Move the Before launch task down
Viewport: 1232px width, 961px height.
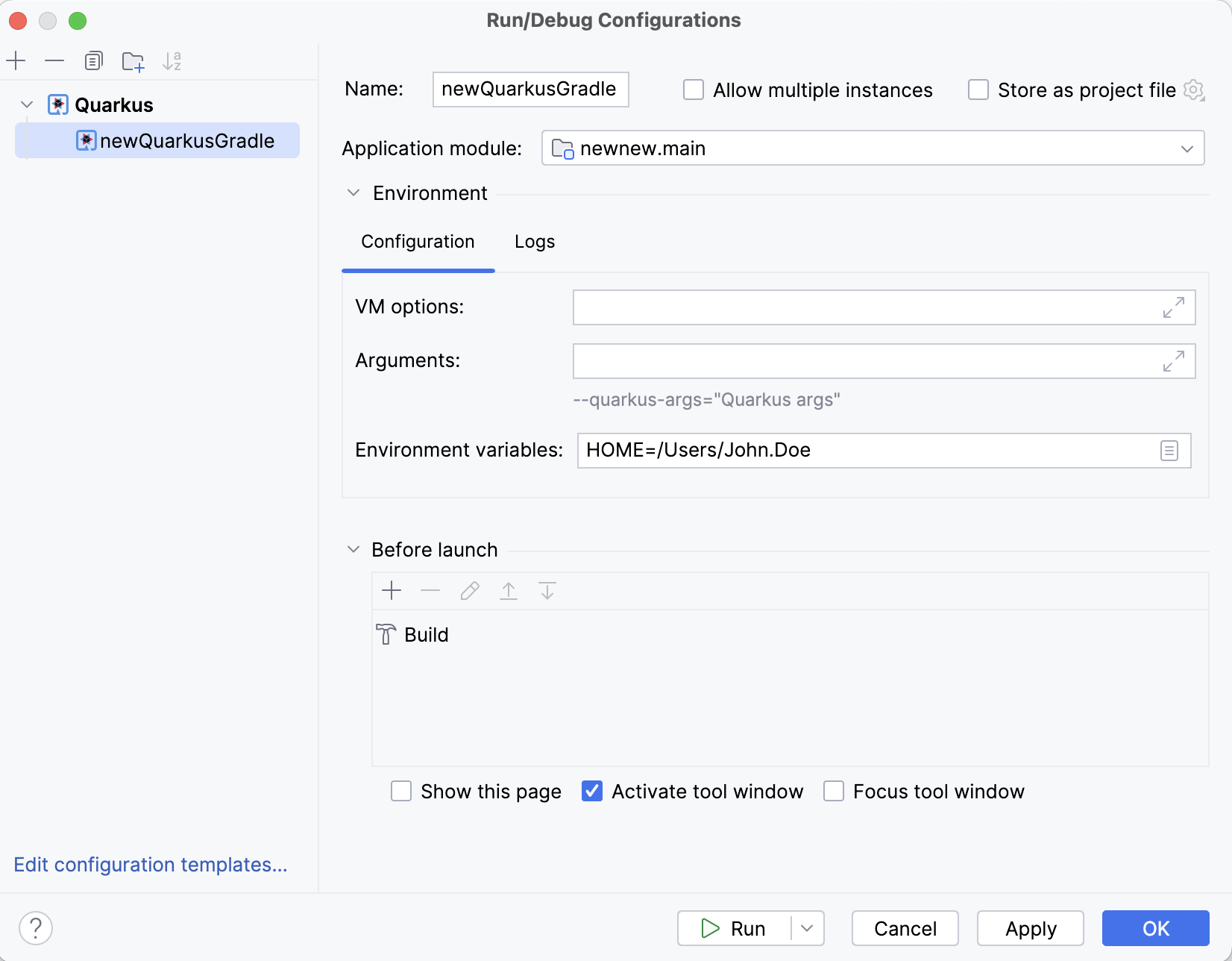click(x=547, y=591)
